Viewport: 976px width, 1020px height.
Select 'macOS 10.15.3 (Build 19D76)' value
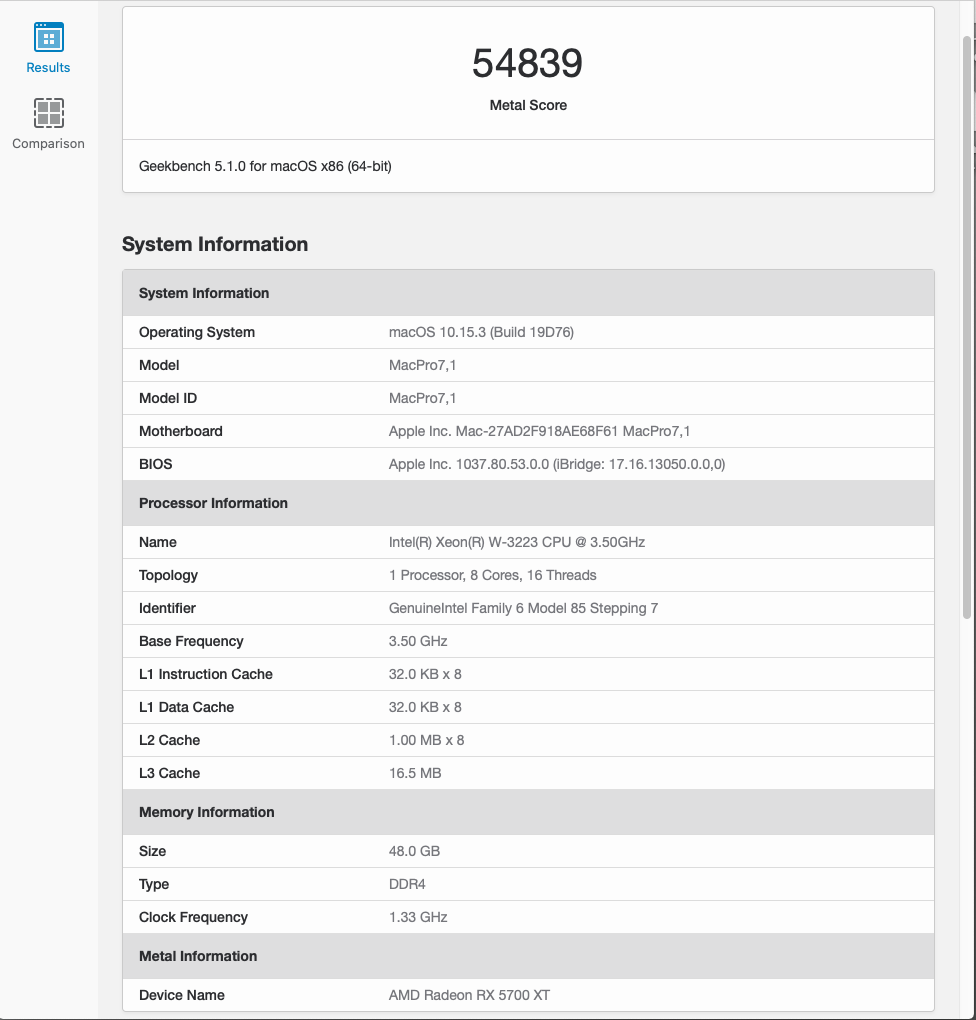tap(481, 332)
